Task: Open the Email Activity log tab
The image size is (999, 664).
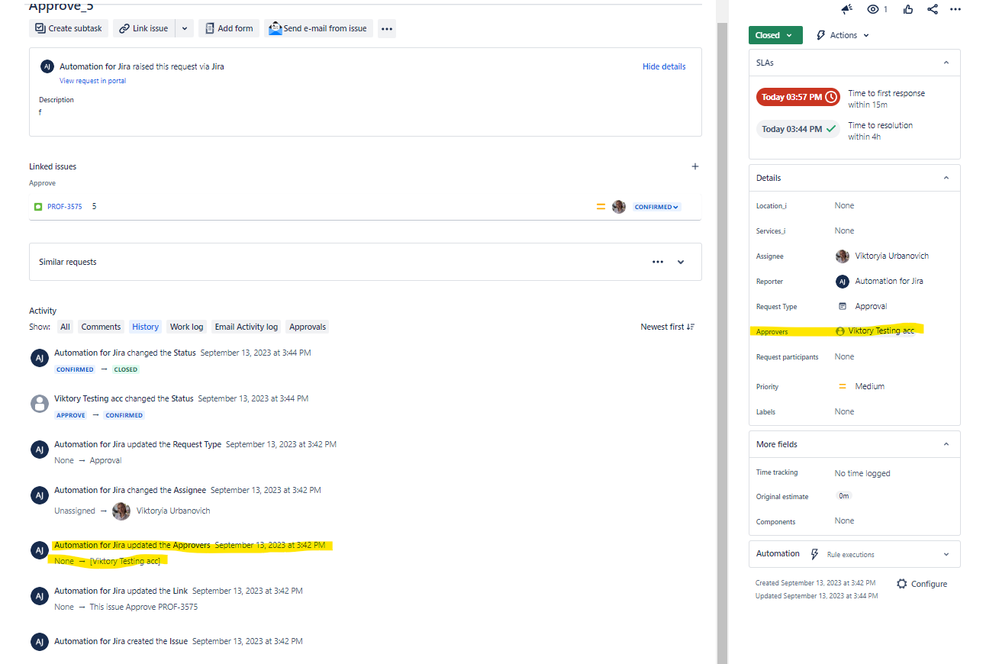Action: click(246, 327)
